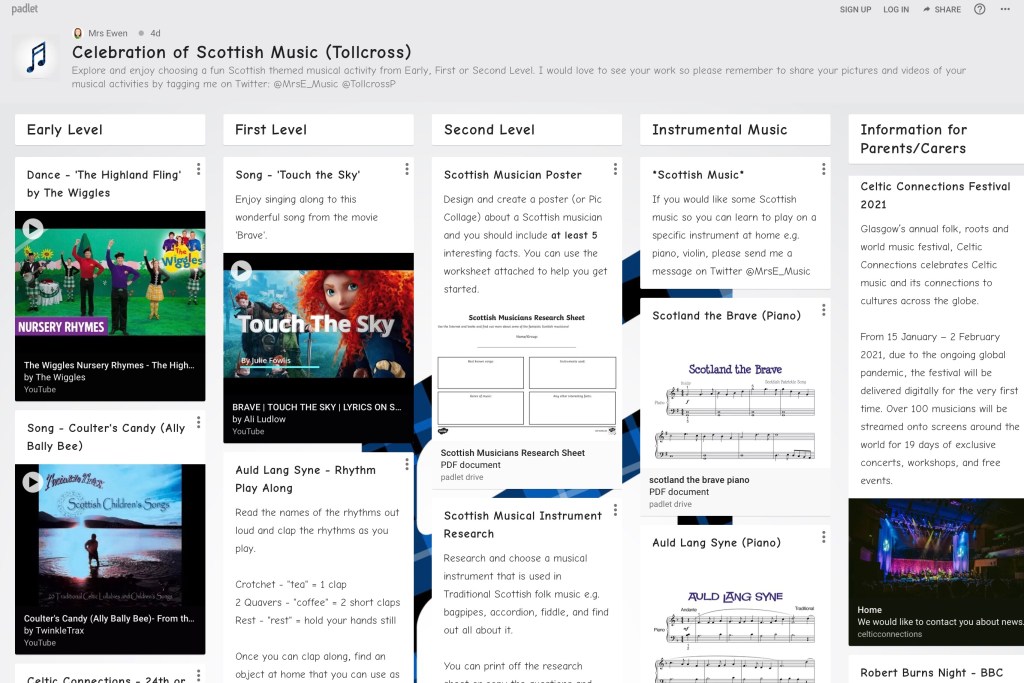Open options for 'The Highland Fling' post
This screenshot has width=1024, height=683.
198,169
